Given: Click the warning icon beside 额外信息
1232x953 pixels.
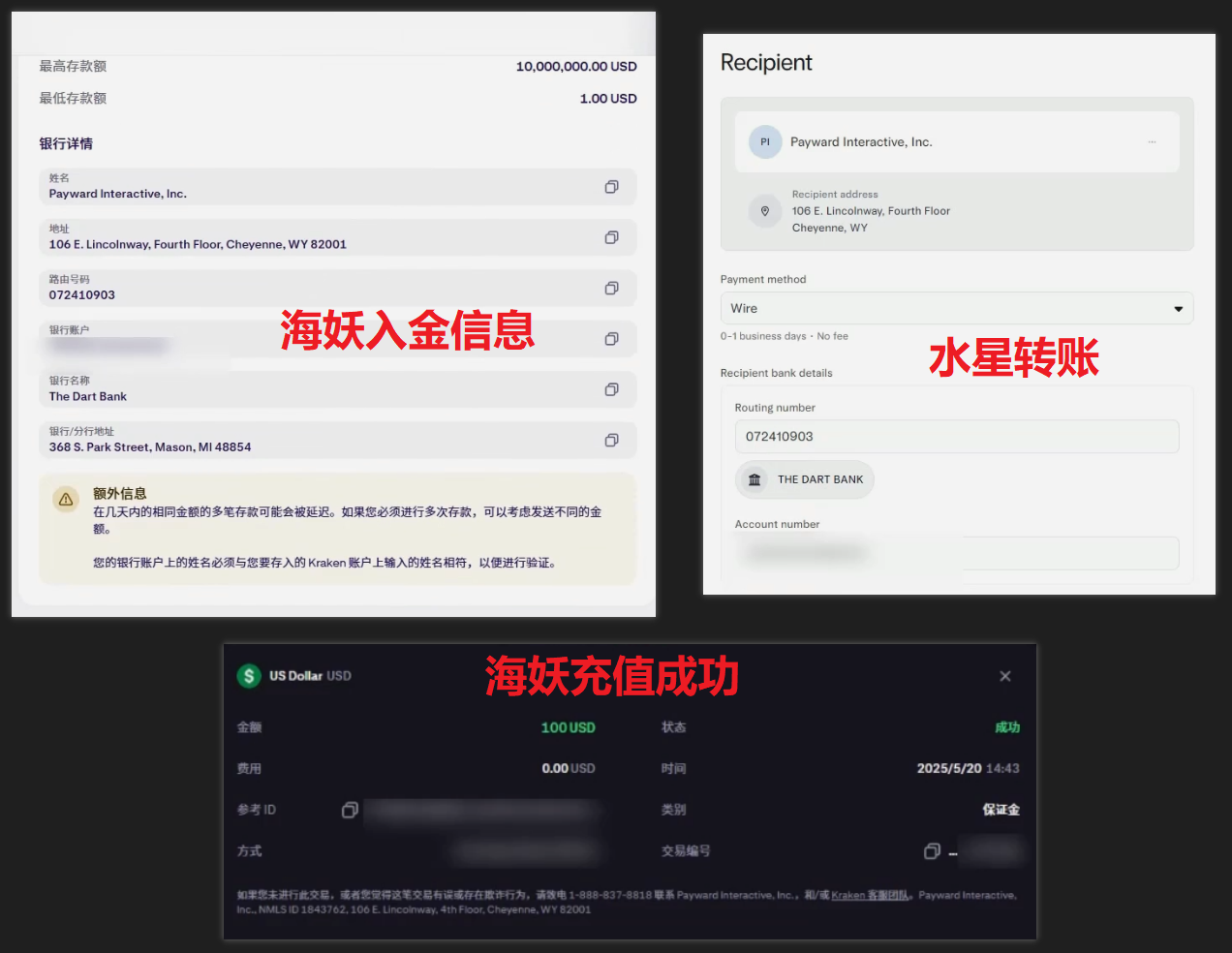Looking at the screenshot, I should pyautogui.click(x=66, y=500).
